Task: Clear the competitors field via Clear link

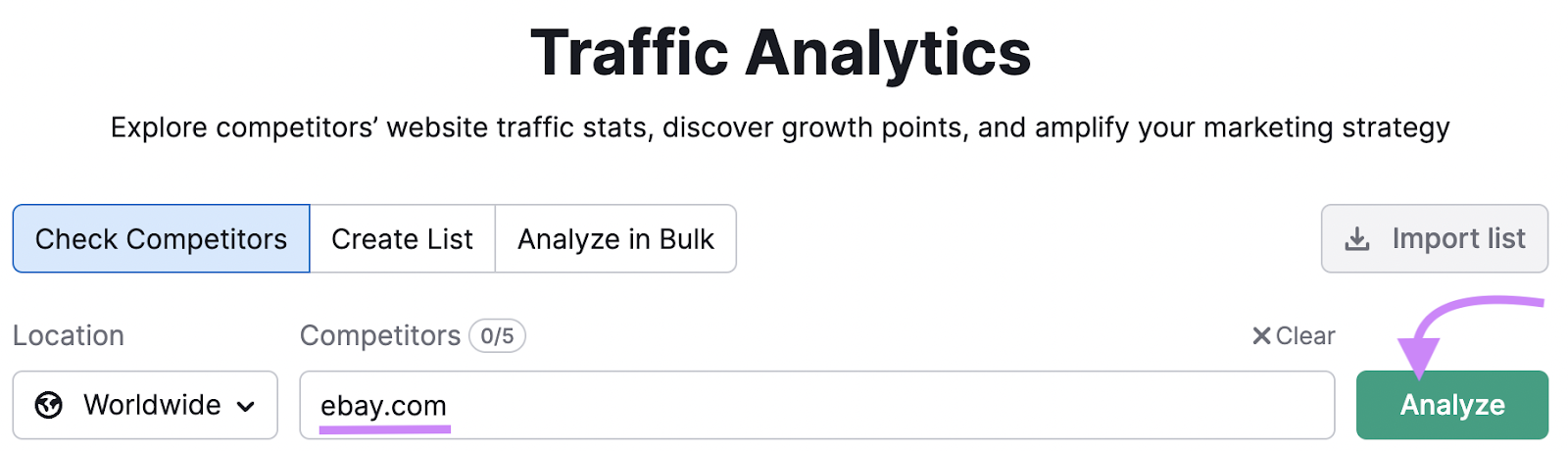Action: coord(1294,336)
